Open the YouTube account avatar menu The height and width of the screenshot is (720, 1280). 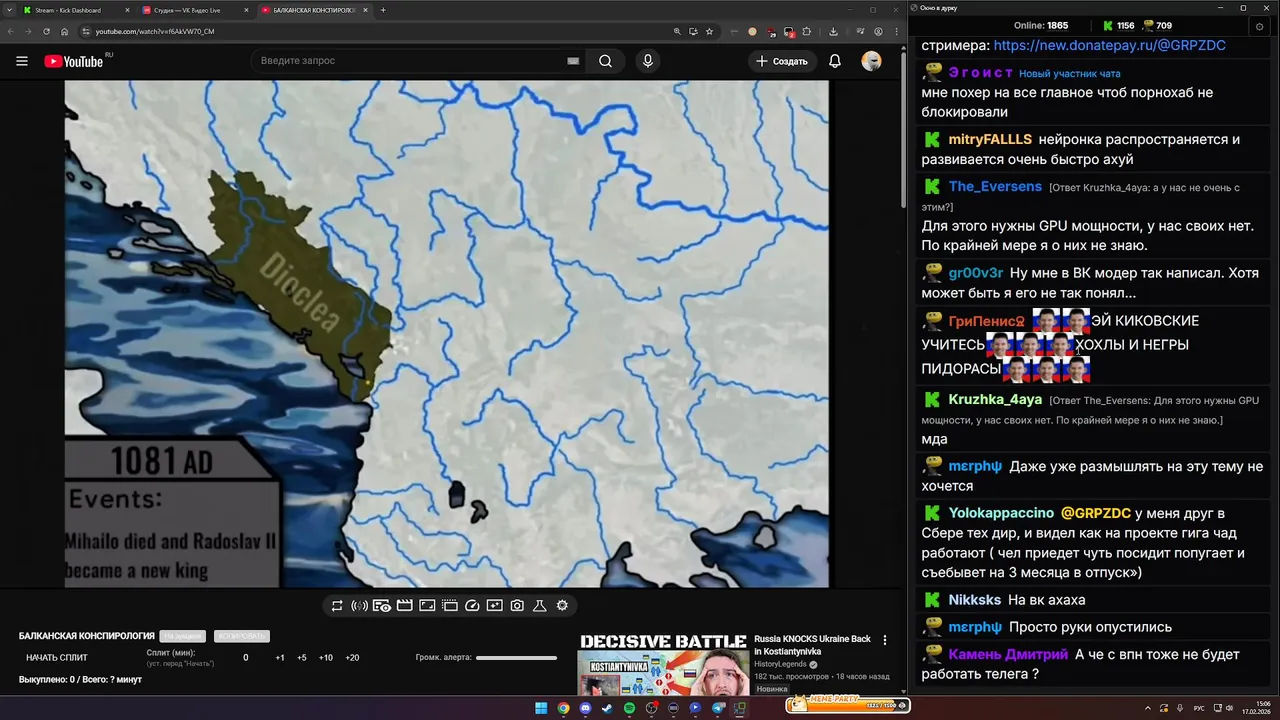[872, 61]
